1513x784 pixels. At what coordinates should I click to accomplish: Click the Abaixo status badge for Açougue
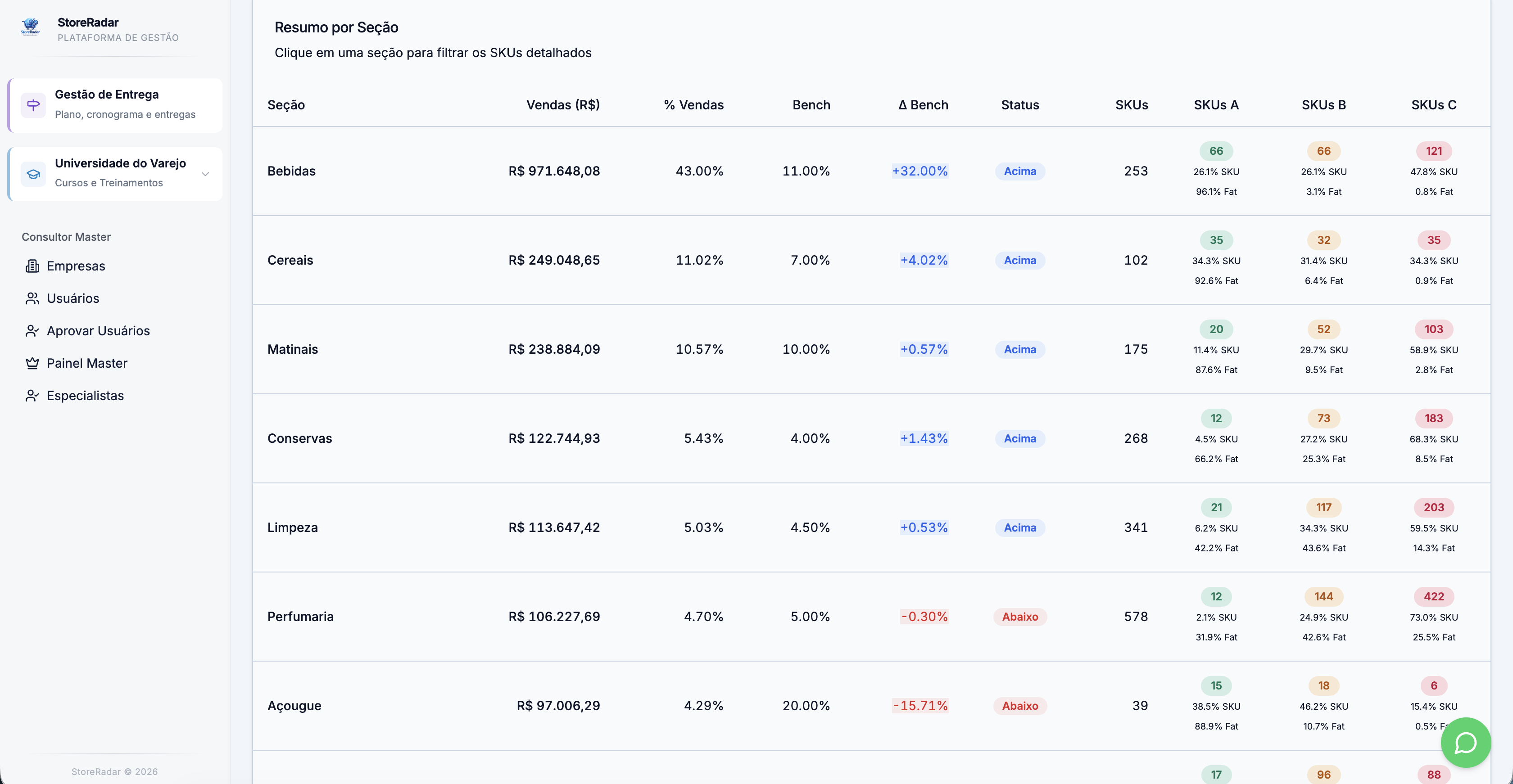click(x=1019, y=706)
